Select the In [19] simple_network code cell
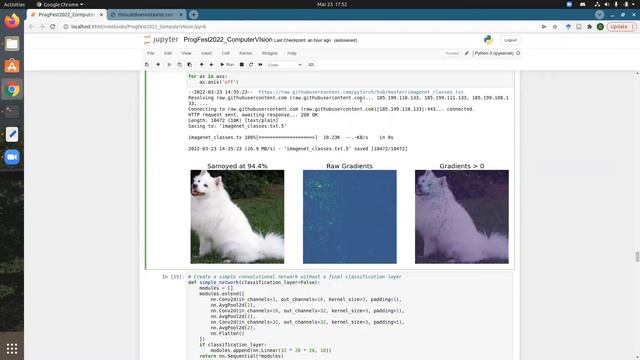The image size is (640, 360). (x=349, y=316)
